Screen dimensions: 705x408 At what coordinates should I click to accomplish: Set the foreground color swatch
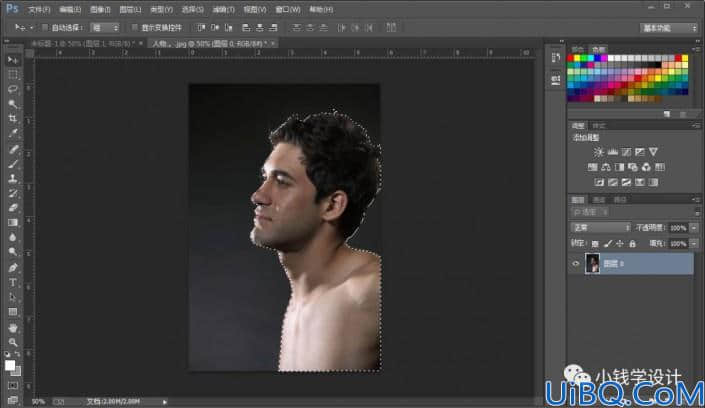[x=10, y=365]
